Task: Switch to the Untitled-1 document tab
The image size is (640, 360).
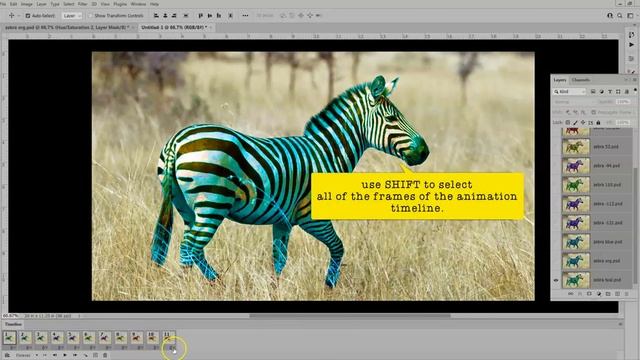Action: [x=177, y=27]
